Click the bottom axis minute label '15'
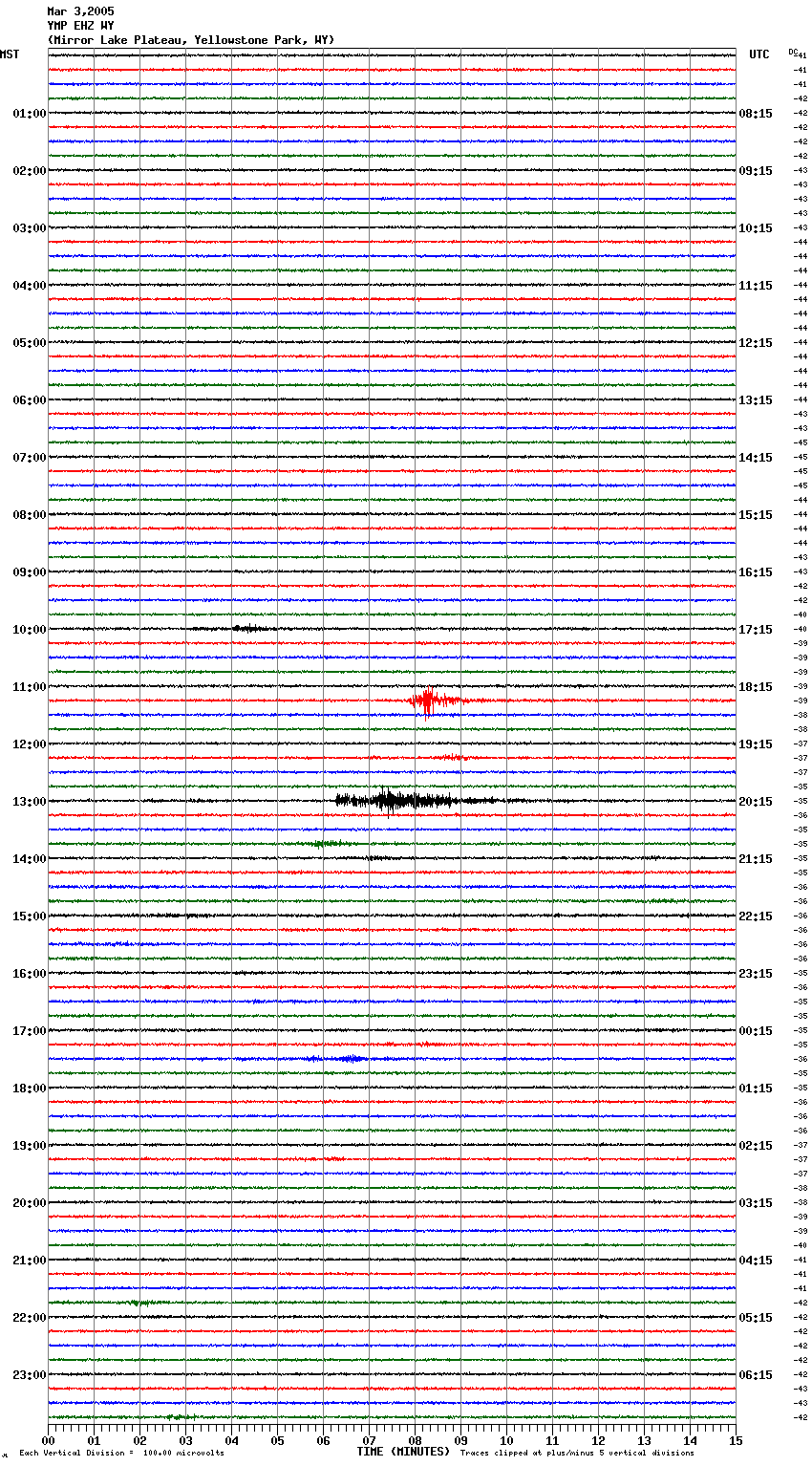This screenshot has height=1466, width=812. click(736, 1440)
